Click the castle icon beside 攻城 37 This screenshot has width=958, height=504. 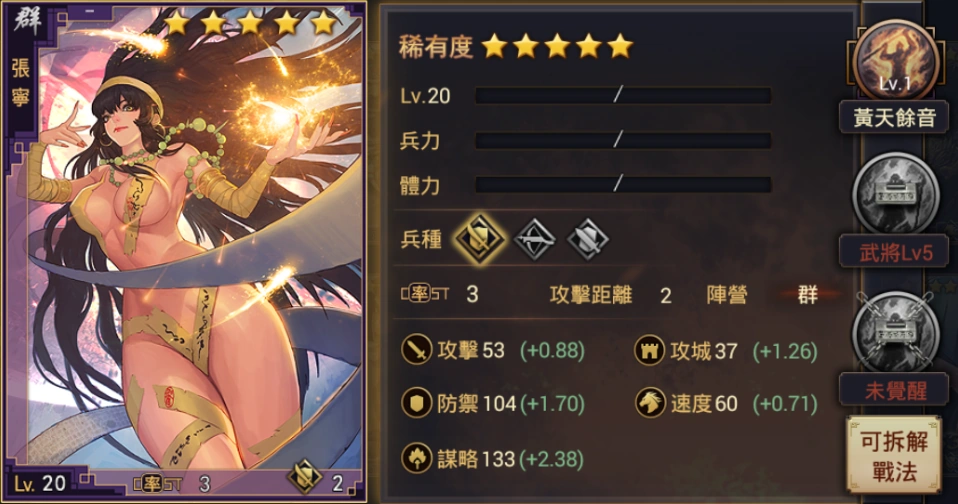[649, 350]
